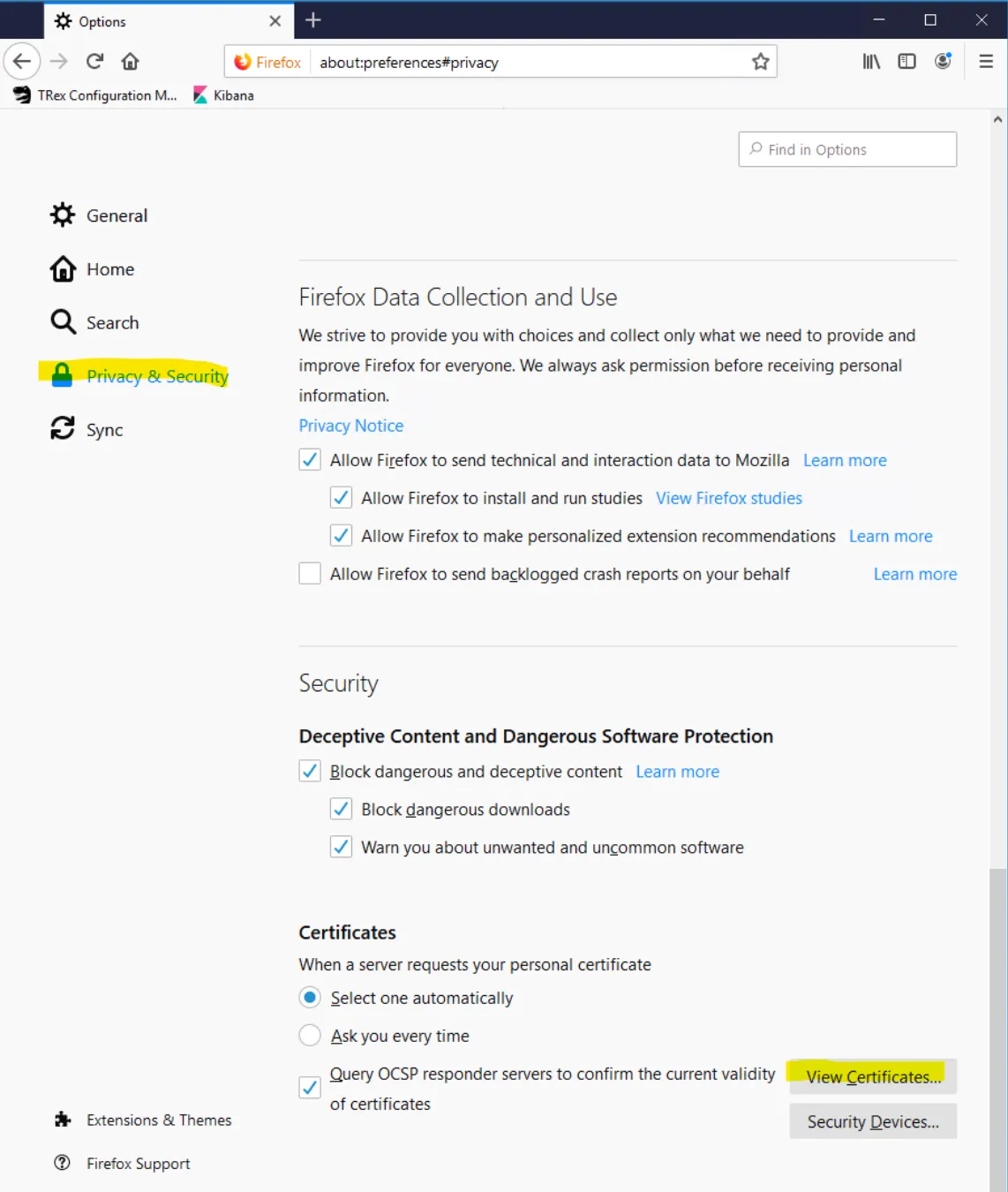Open Learn more beside crash reports

[915, 574]
